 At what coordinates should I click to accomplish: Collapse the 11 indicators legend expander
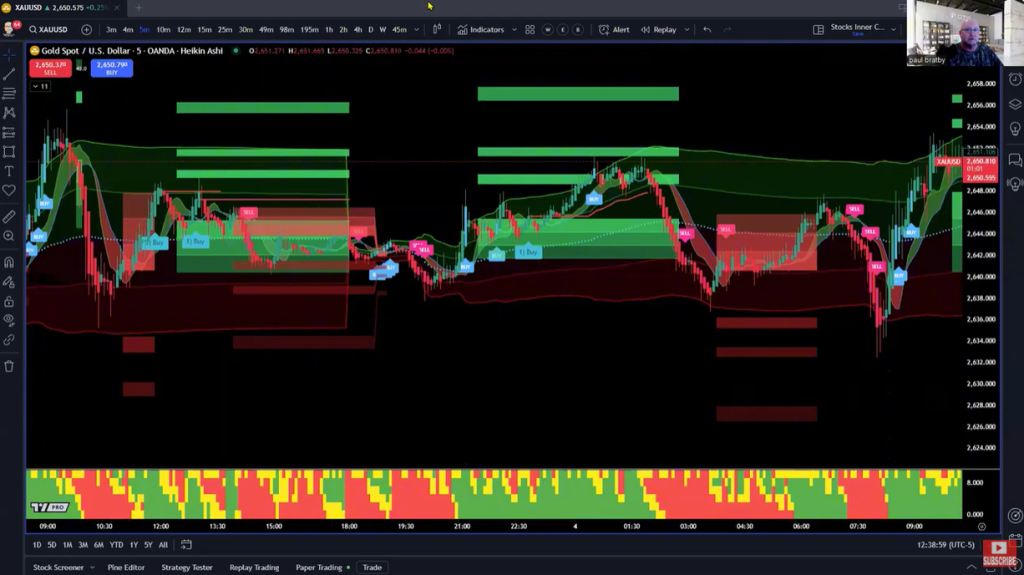(40, 86)
